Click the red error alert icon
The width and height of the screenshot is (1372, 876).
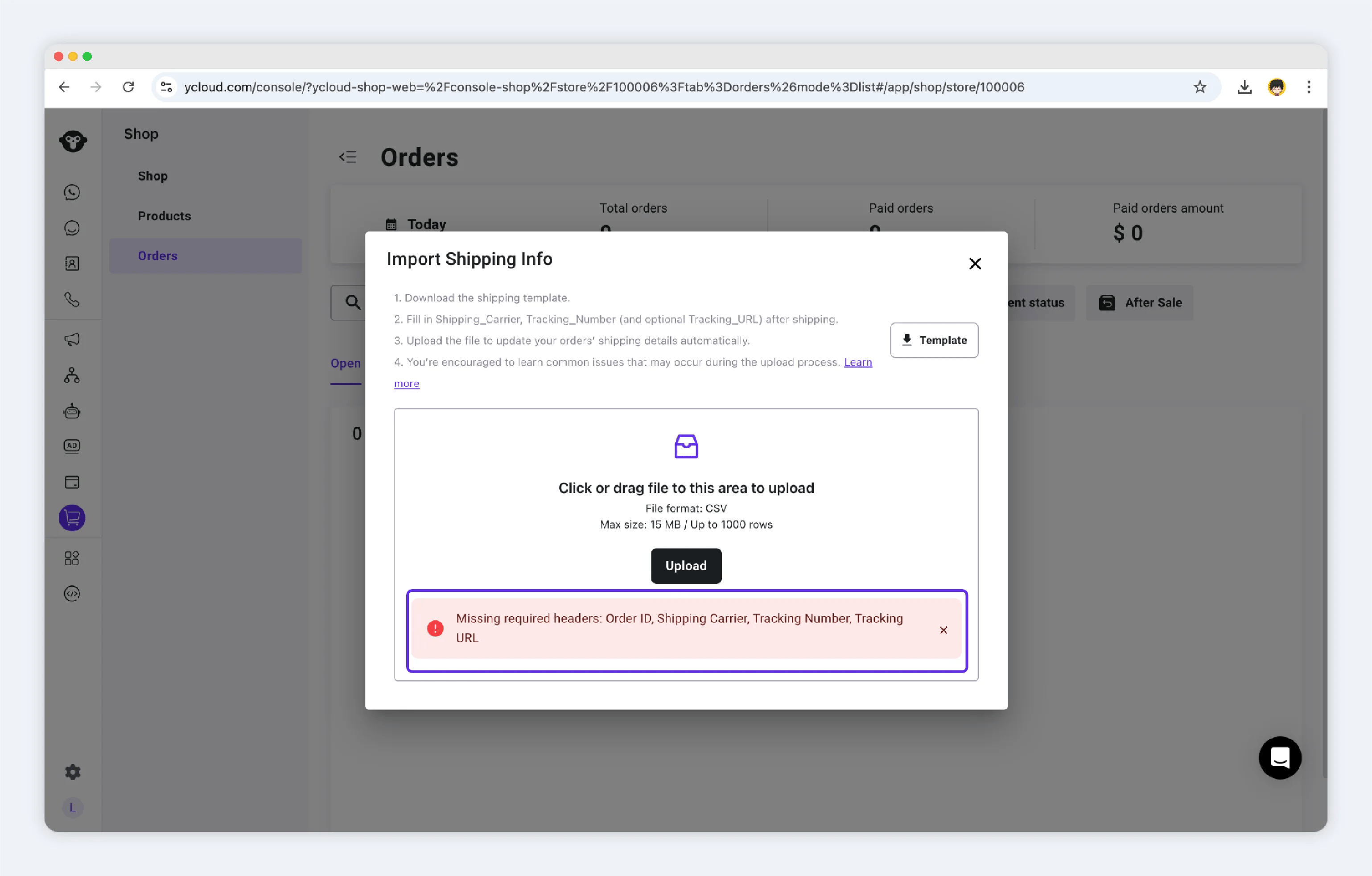point(435,628)
